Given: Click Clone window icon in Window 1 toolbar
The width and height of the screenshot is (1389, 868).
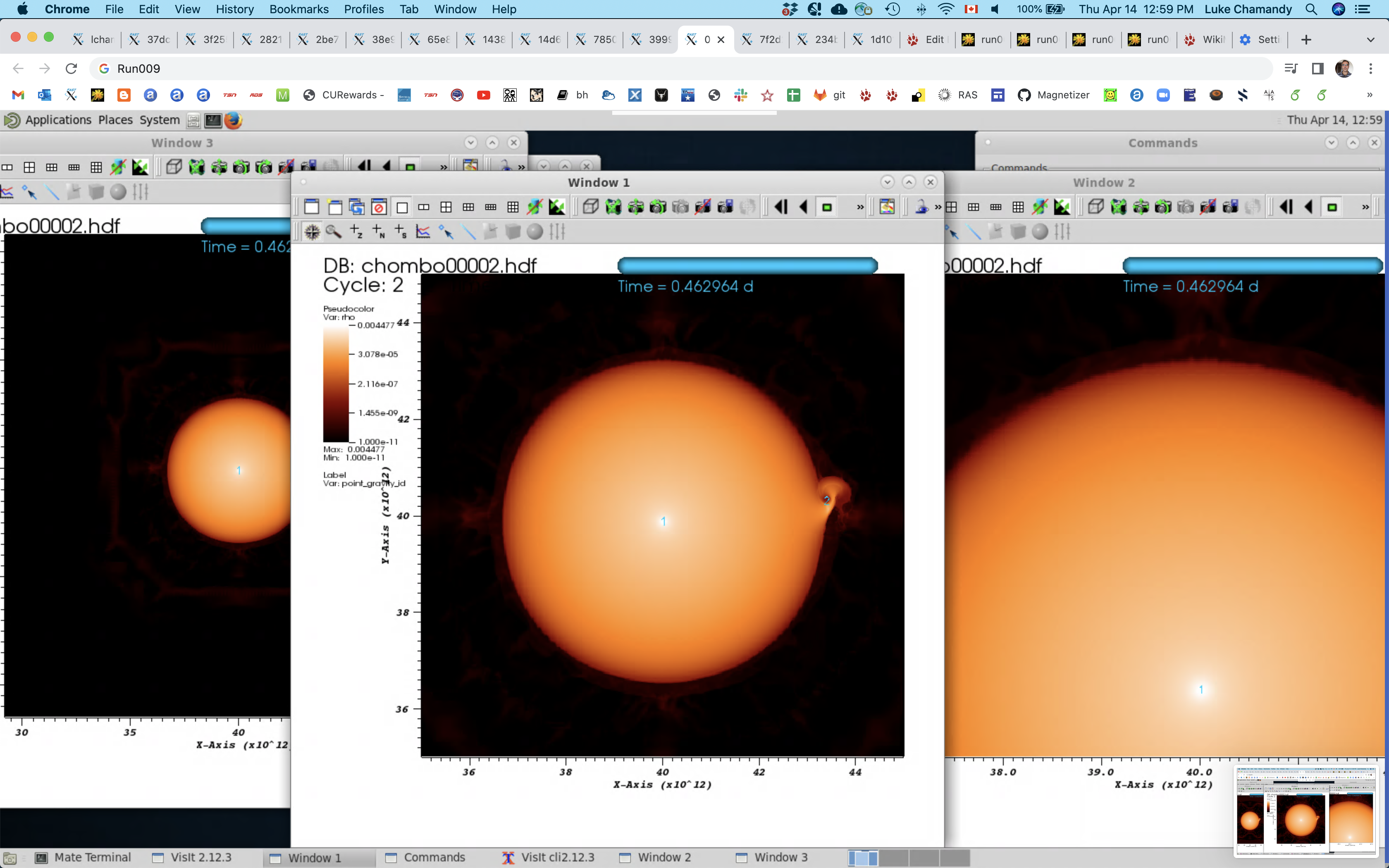Looking at the screenshot, I should 356,207.
